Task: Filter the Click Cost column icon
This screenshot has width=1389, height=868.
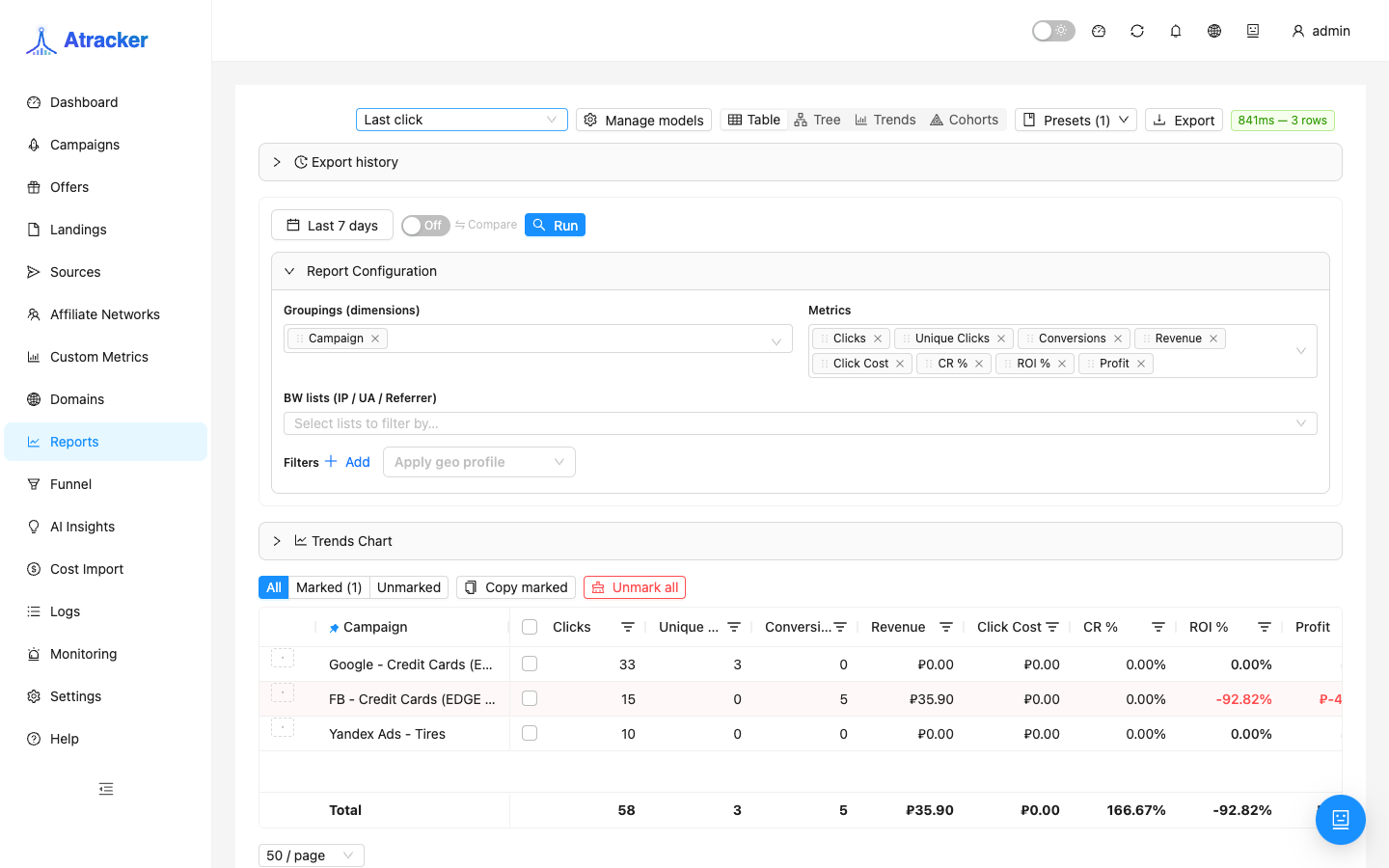Action: [1052, 627]
